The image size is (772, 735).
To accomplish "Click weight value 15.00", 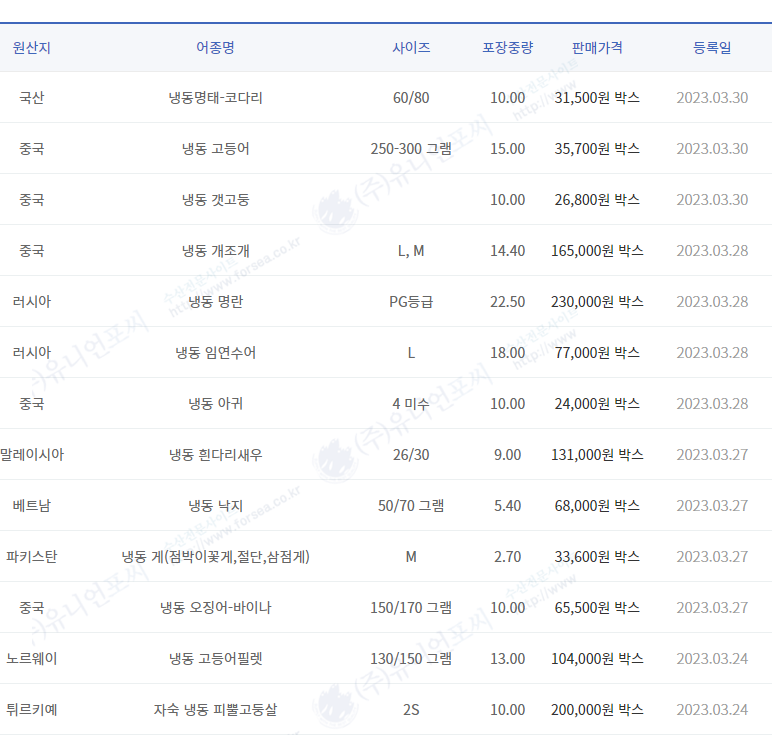I will (x=508, y=149).
